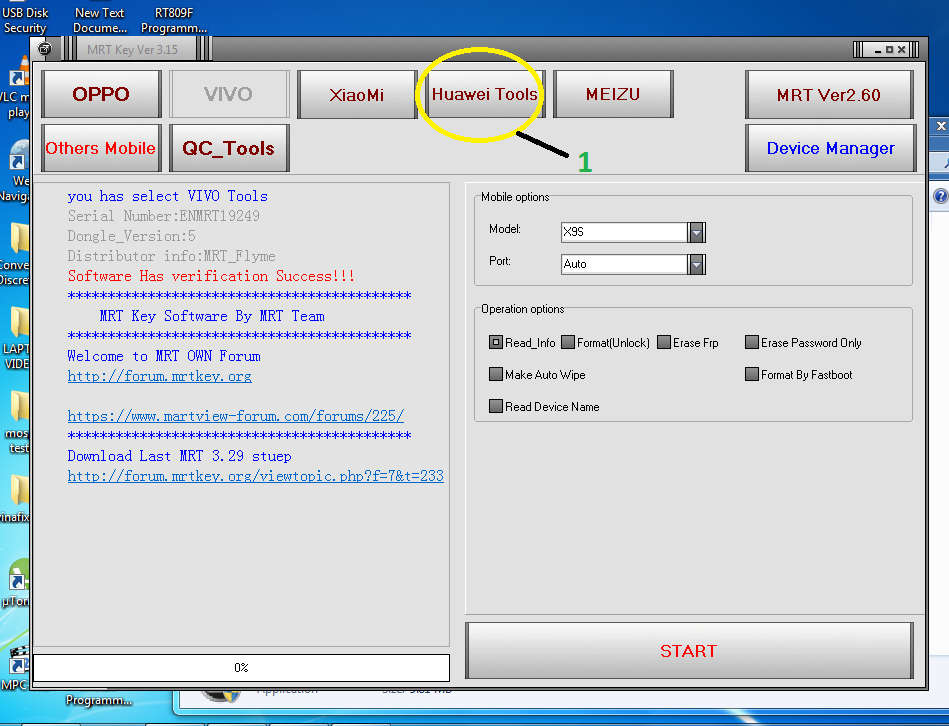Viewport: 949px width, 726px height.
Task: Close the MRT Key window
Action: point(901,50)
